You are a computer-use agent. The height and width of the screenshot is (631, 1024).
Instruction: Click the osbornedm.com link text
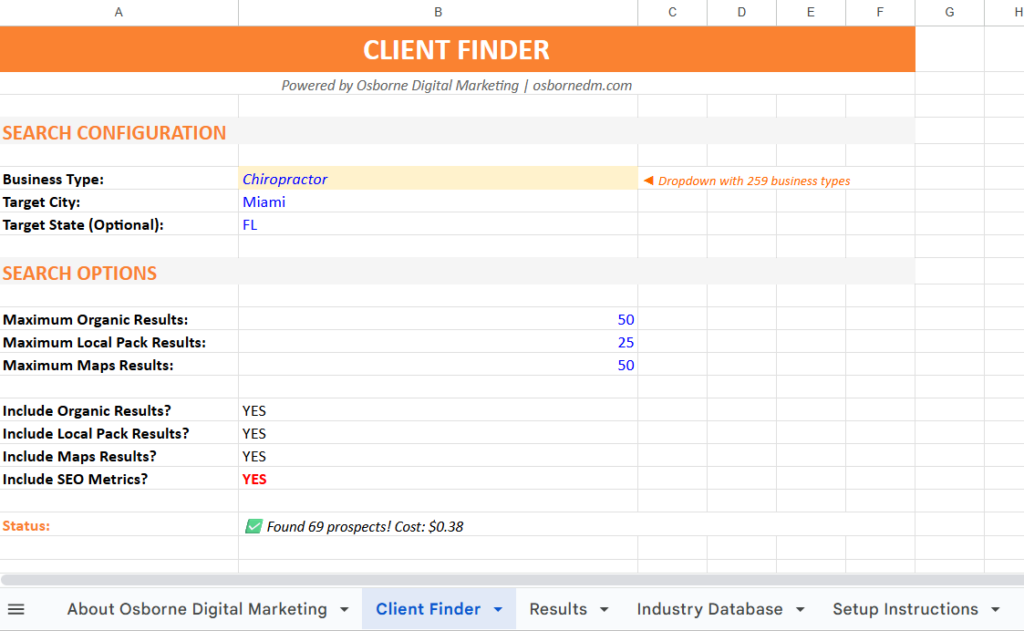tap(581, 85)
